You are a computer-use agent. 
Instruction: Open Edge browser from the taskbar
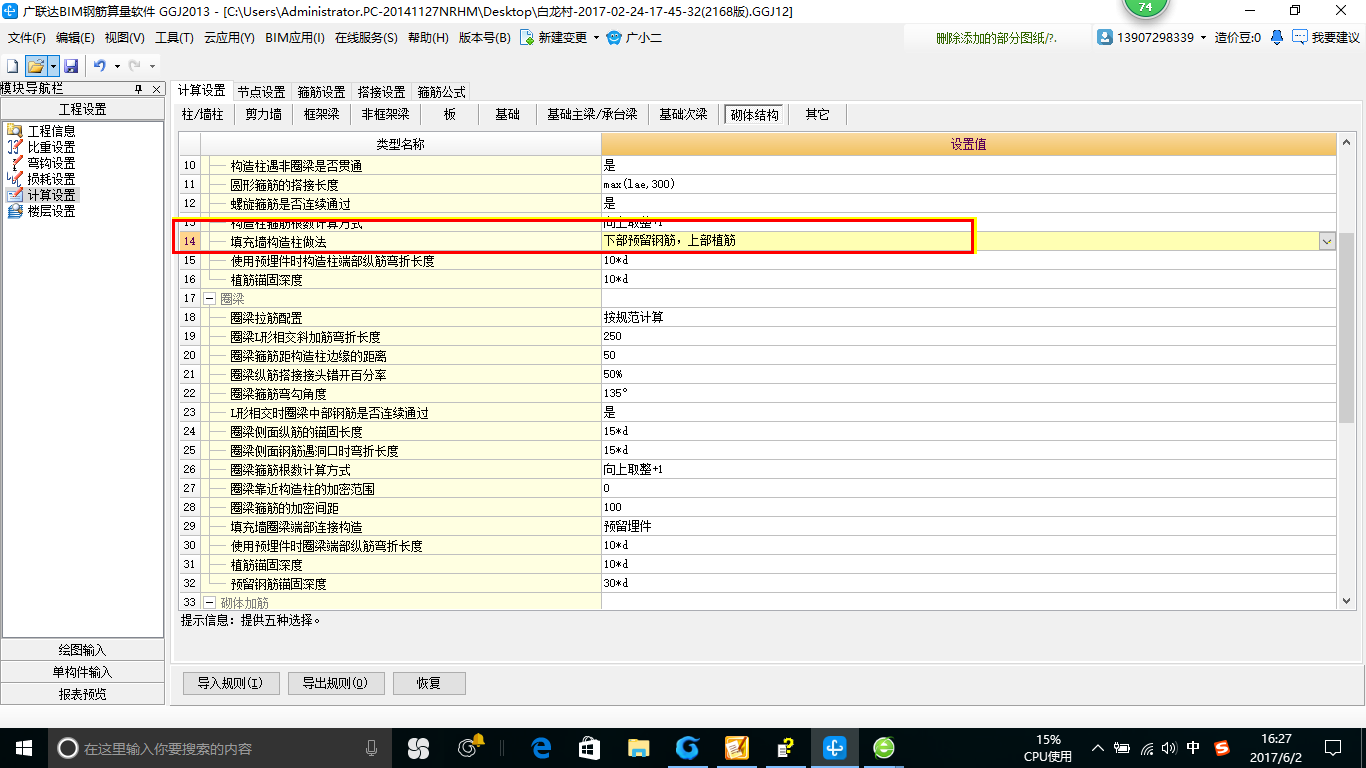point(542,748)
